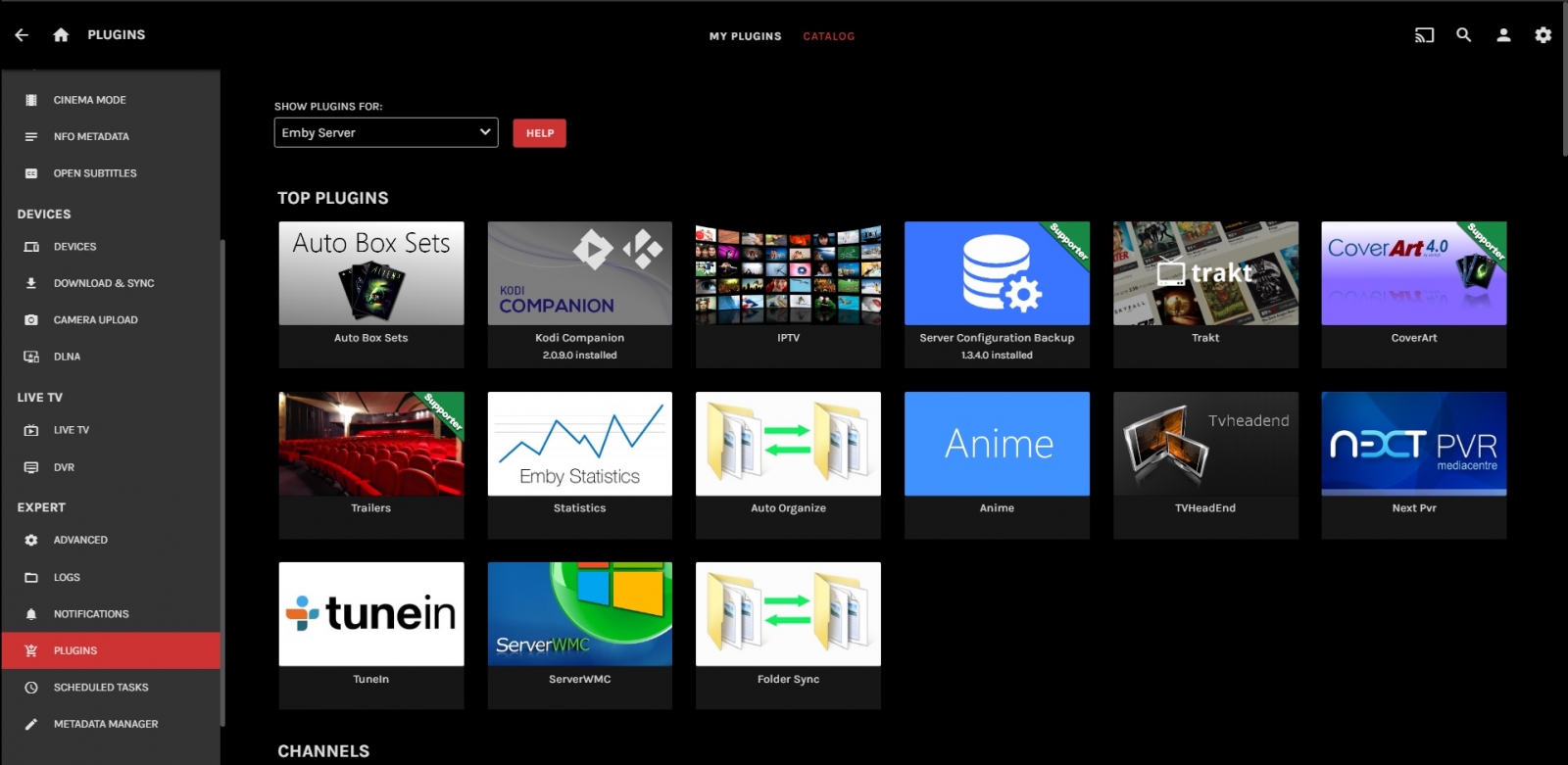The width and height of the screenshot is (1568, 765).
Task: Click the NFO Metadata sidebar icon
Action: (x=31, y=137)
